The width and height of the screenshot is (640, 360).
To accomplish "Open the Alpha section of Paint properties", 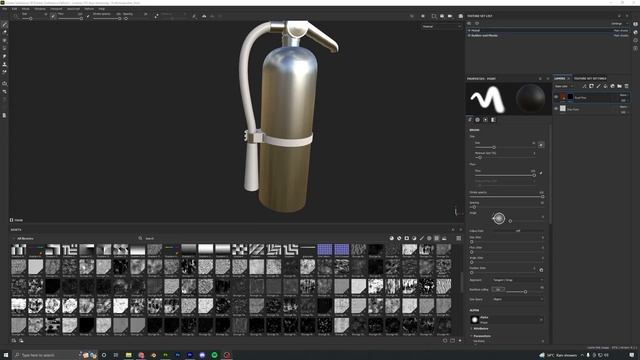I will (x=478, y=120).
